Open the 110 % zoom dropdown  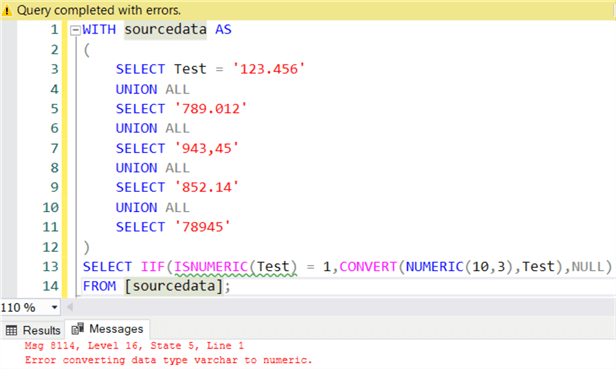55,307
